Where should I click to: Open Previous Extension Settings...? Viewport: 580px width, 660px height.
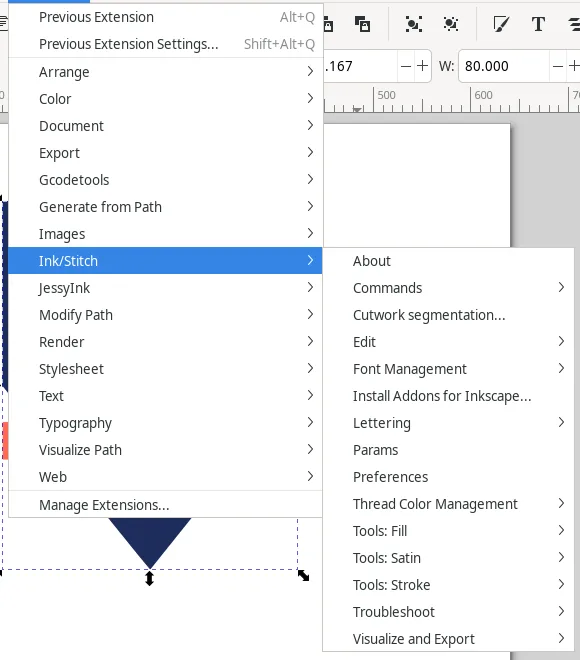coord(165,44)
